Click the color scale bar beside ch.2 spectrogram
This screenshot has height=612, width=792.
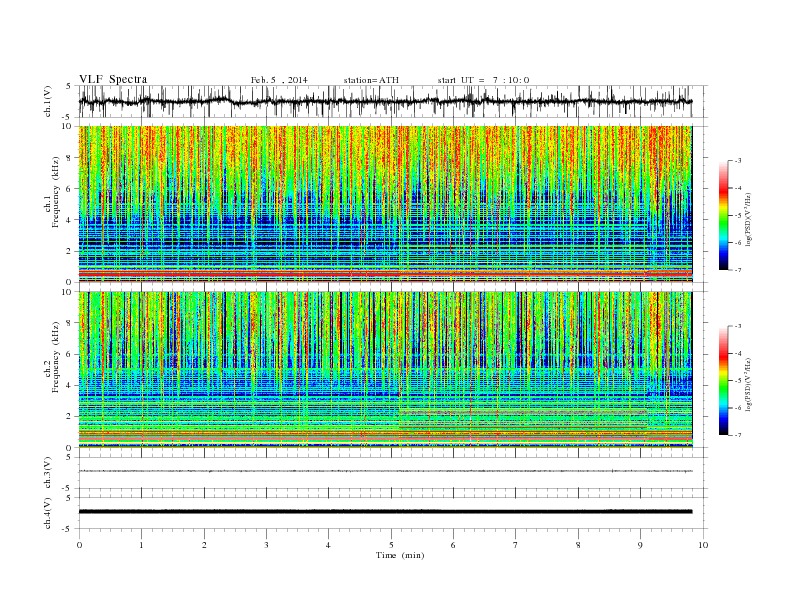[x=723, y=381]
